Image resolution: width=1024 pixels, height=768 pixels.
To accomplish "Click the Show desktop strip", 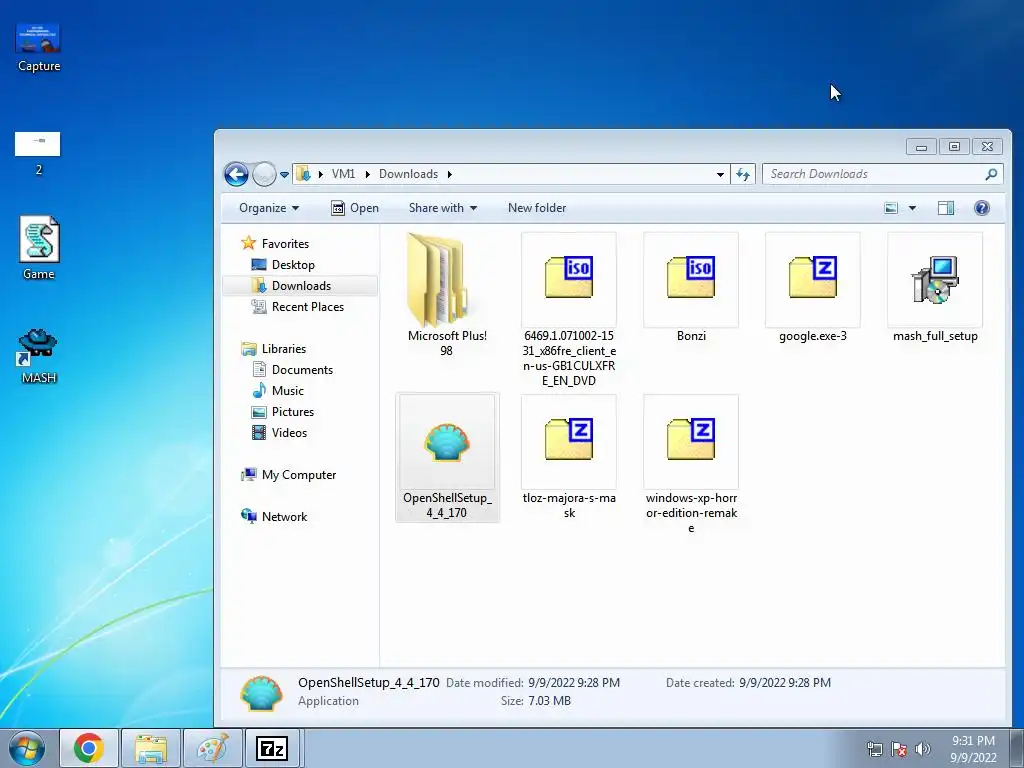I will pos(1017,748).
